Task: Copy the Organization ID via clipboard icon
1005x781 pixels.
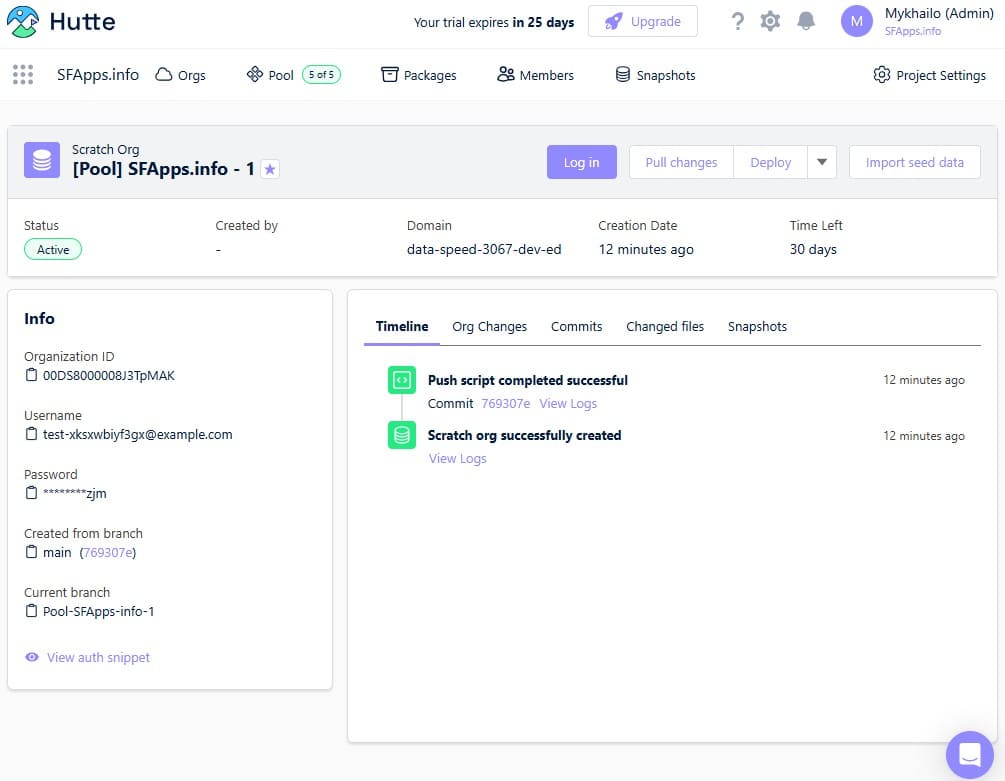Action: pyautogui.click(x=31, y=375)
